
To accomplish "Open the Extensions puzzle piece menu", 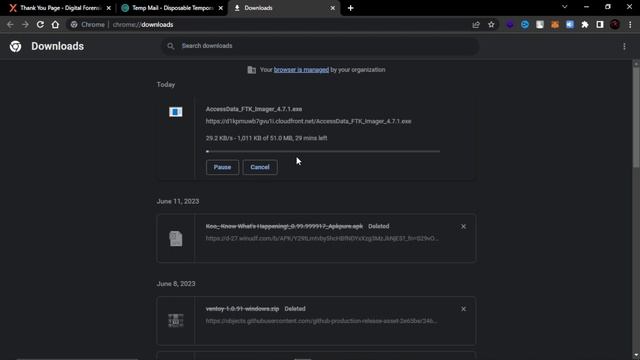I will click(x=584, y=25).
